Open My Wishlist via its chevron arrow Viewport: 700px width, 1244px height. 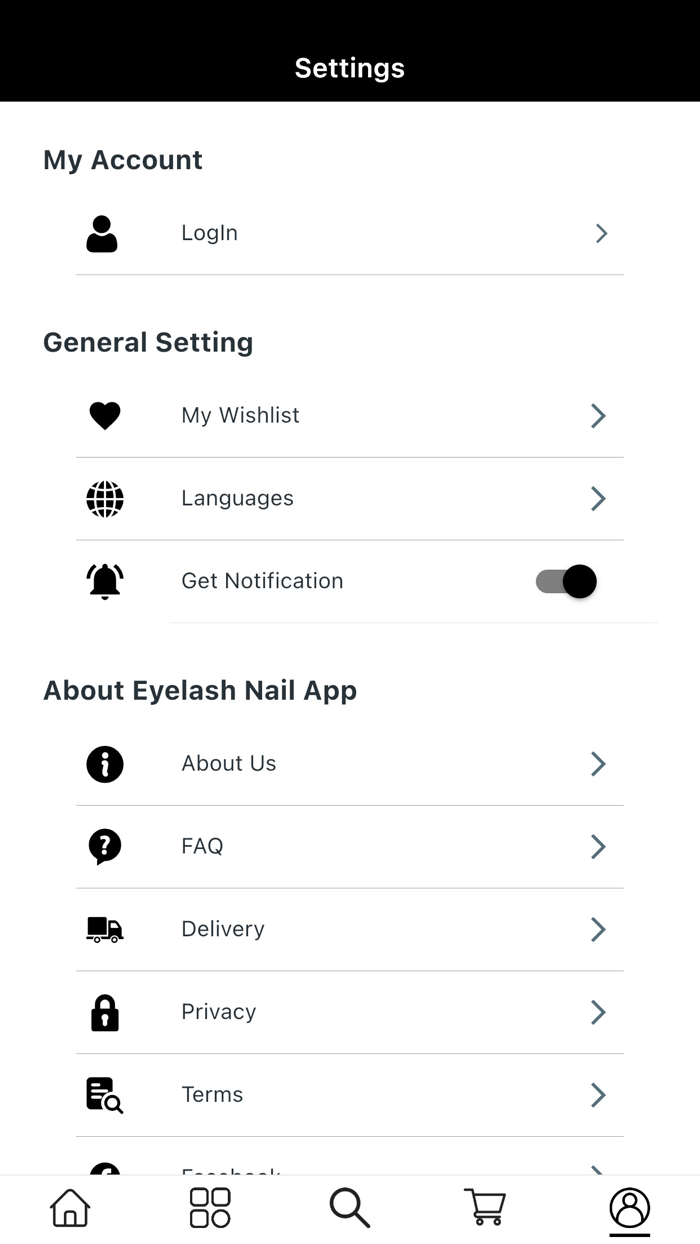pyautogui.click(x=597, y=415)
